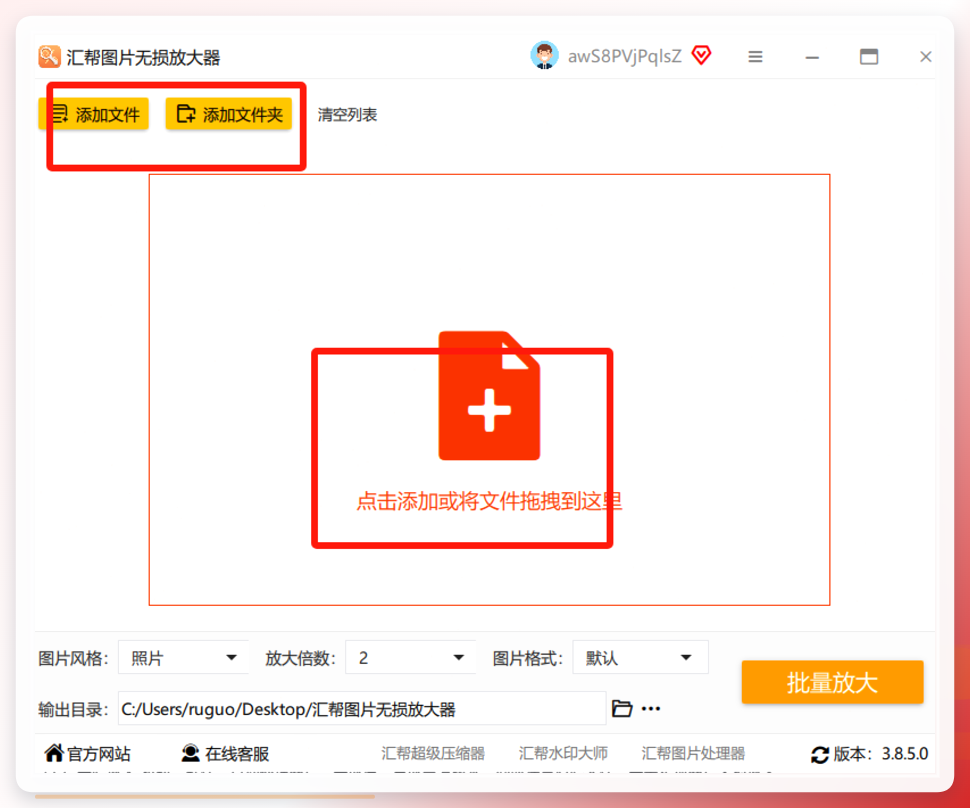Open the 图片格式 dropdown showing 默认
This screenshot has height=808, width=970.
click(x=640, y=658)
